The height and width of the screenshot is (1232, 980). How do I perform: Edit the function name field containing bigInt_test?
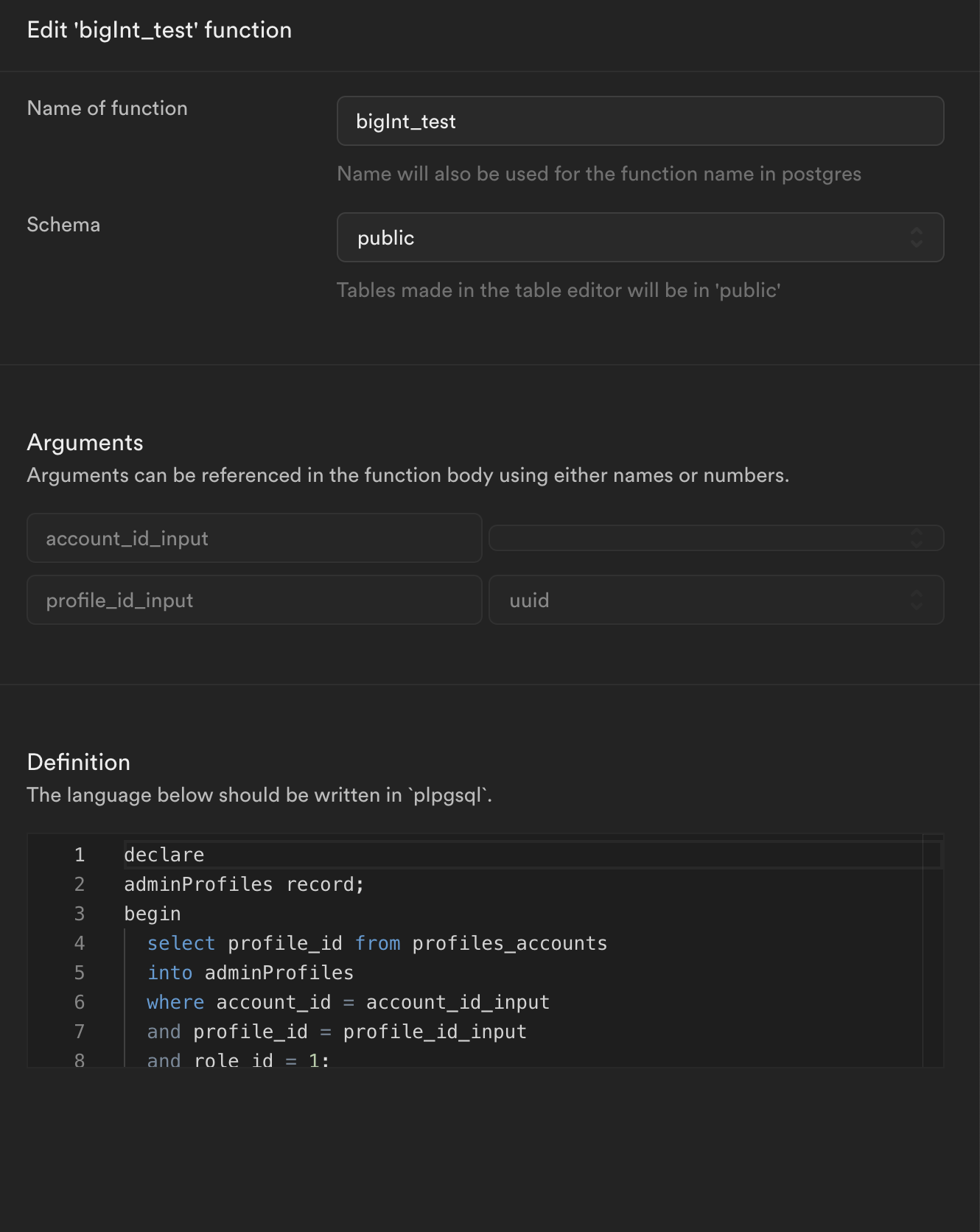tap(640, 121)
